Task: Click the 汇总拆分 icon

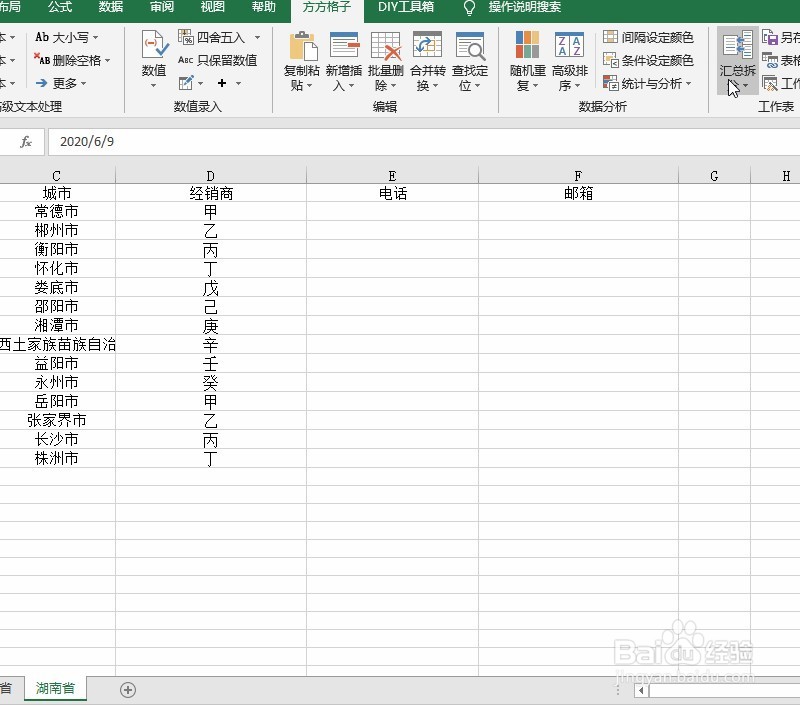Action: pyautogui.click(x=737, y=45)
